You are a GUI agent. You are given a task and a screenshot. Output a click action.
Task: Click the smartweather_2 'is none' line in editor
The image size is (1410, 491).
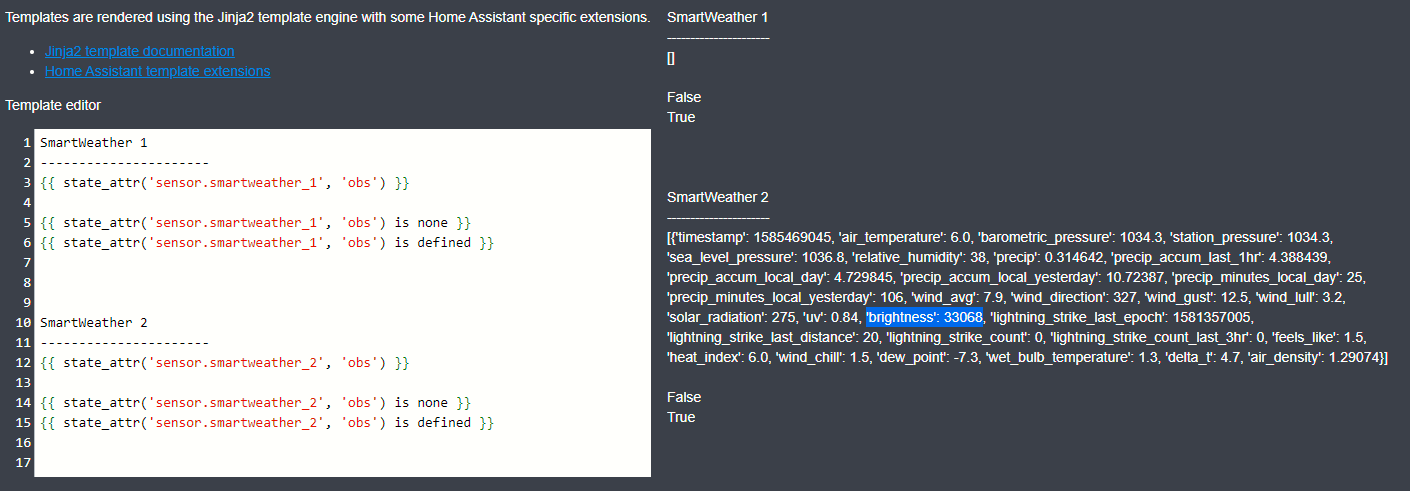point(255,403)
